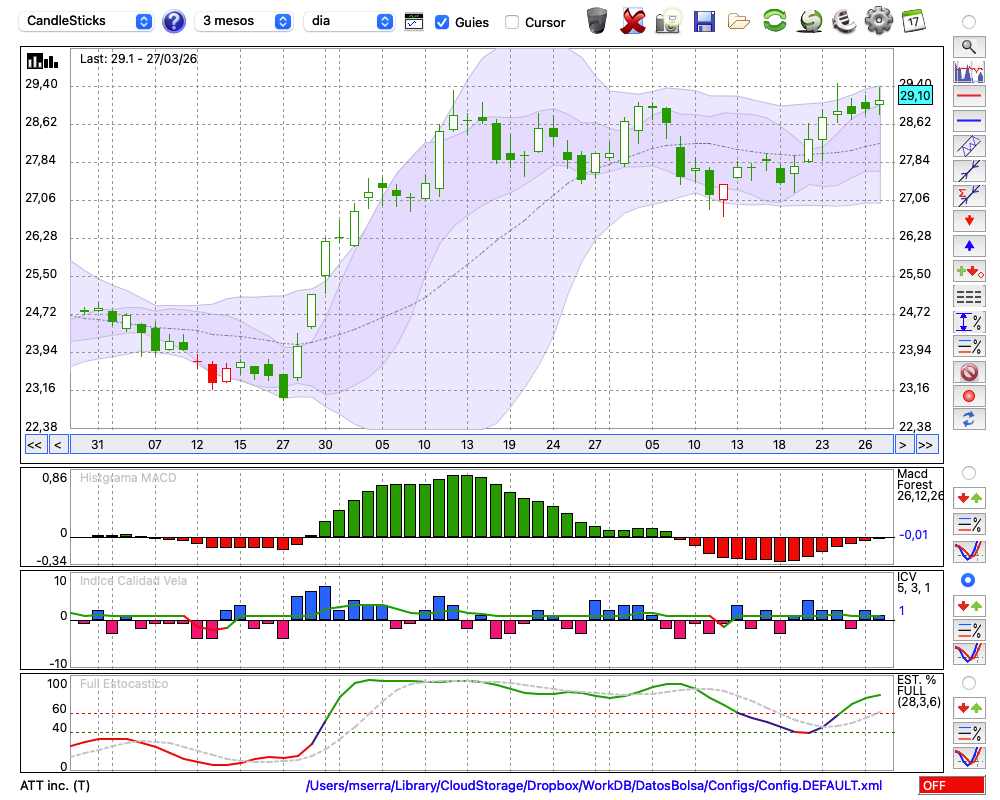The height and width of the screenshot is (800, 1000).
Task: Uncheck the Guies checkbox
Action: 442,22
